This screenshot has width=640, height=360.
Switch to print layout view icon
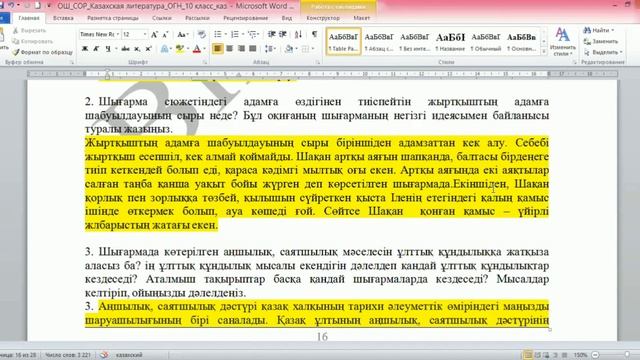click(x=527, y=355)
